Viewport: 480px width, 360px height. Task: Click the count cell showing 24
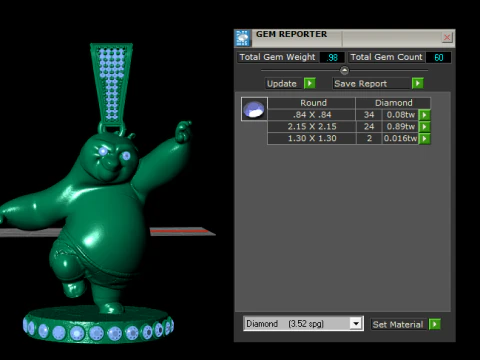click(369, 127)
